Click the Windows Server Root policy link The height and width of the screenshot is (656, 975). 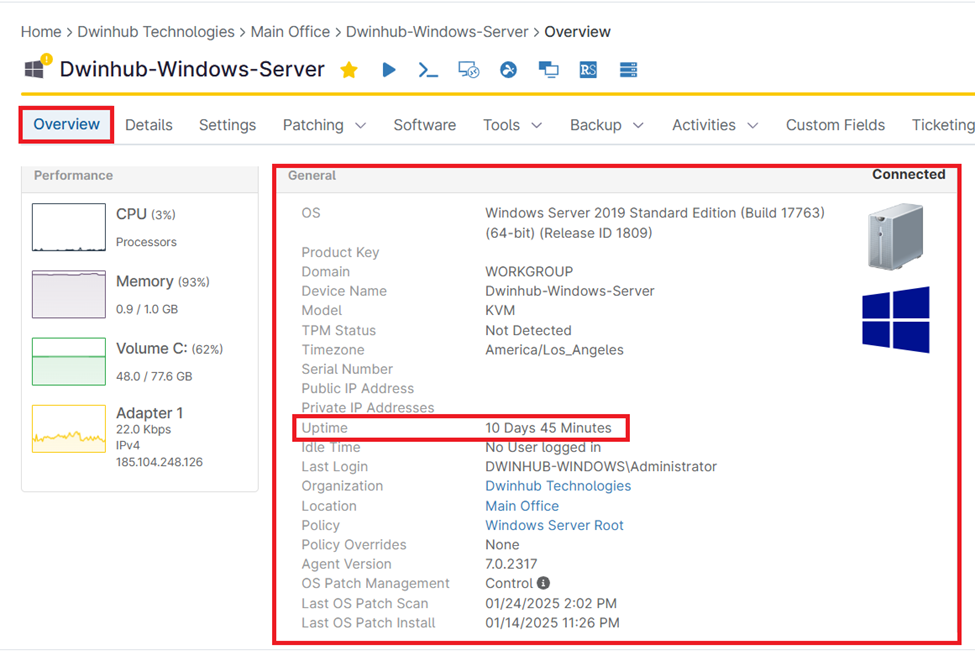point(554,525)
